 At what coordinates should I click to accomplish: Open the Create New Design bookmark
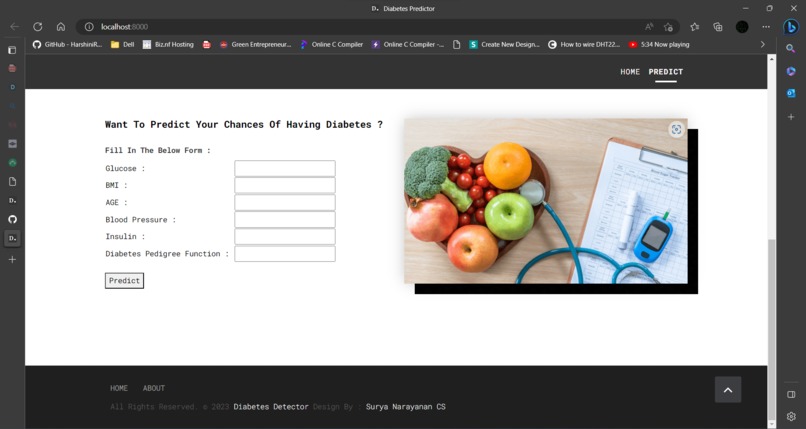(504, 45)
